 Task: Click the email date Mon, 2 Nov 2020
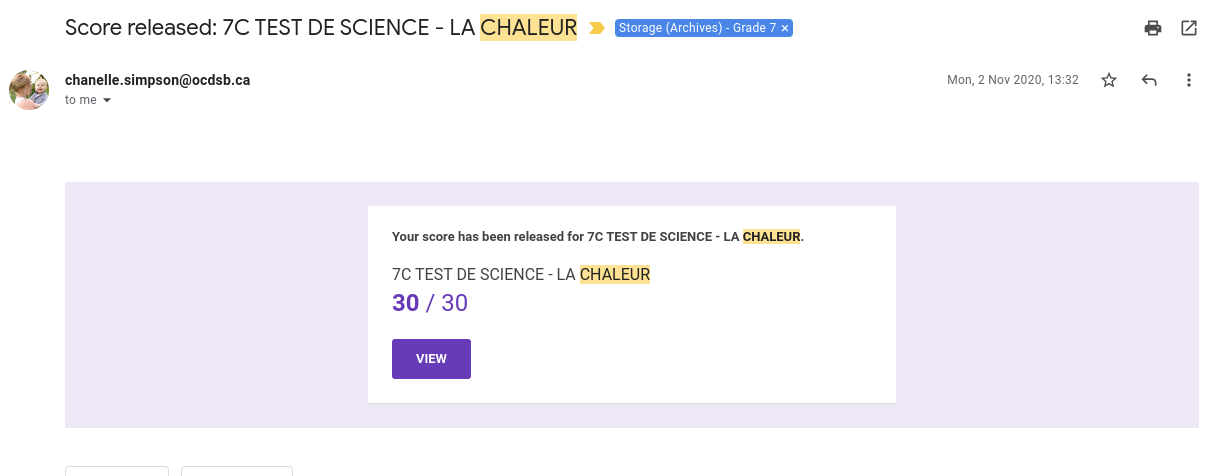1012,80
